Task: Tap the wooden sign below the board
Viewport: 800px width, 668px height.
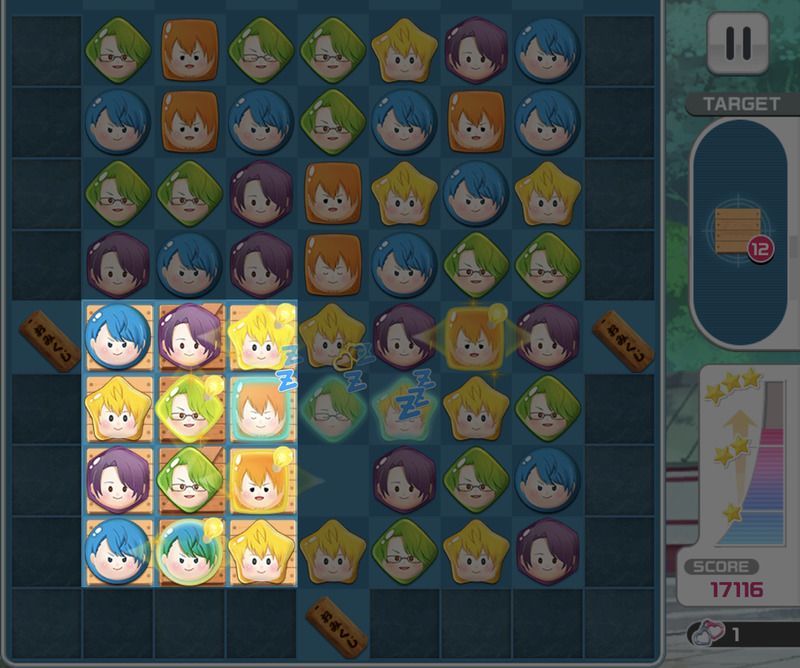Action: (x=336, y=628)
